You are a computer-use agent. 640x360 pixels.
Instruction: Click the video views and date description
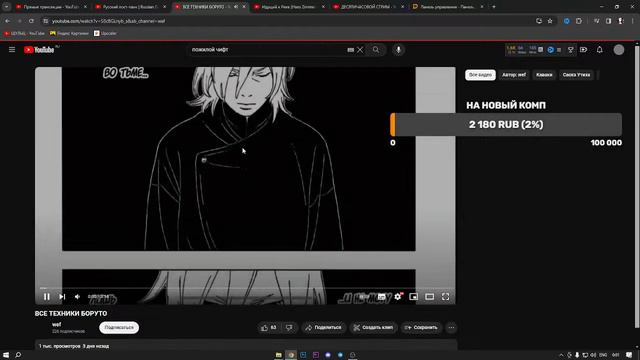click(74, 346)
